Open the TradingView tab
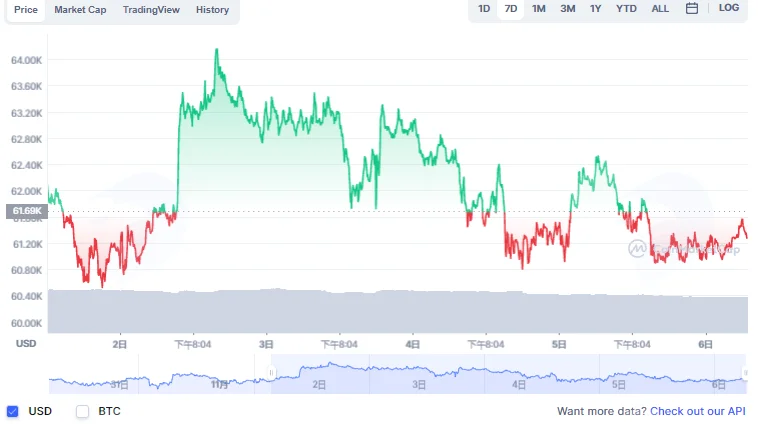 [x=151, y=10]
